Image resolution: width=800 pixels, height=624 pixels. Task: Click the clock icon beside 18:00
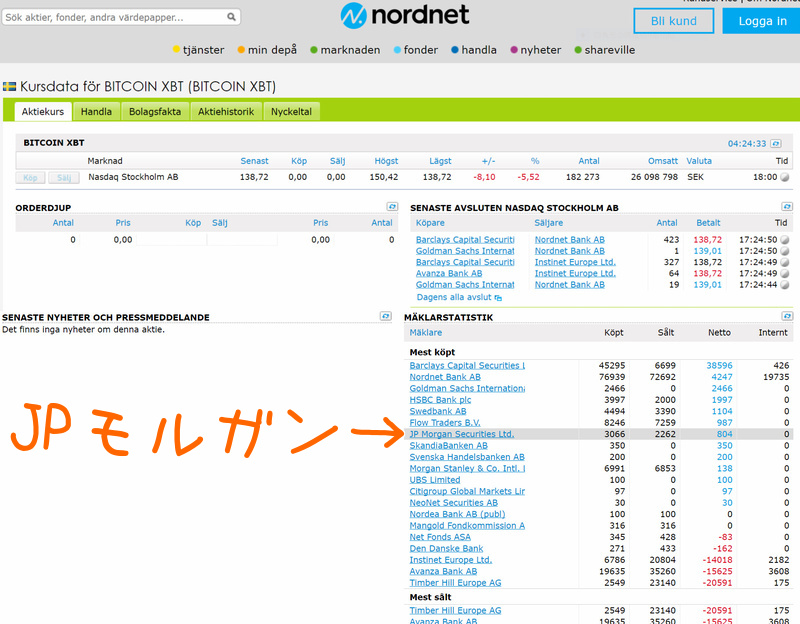[785, 177]
